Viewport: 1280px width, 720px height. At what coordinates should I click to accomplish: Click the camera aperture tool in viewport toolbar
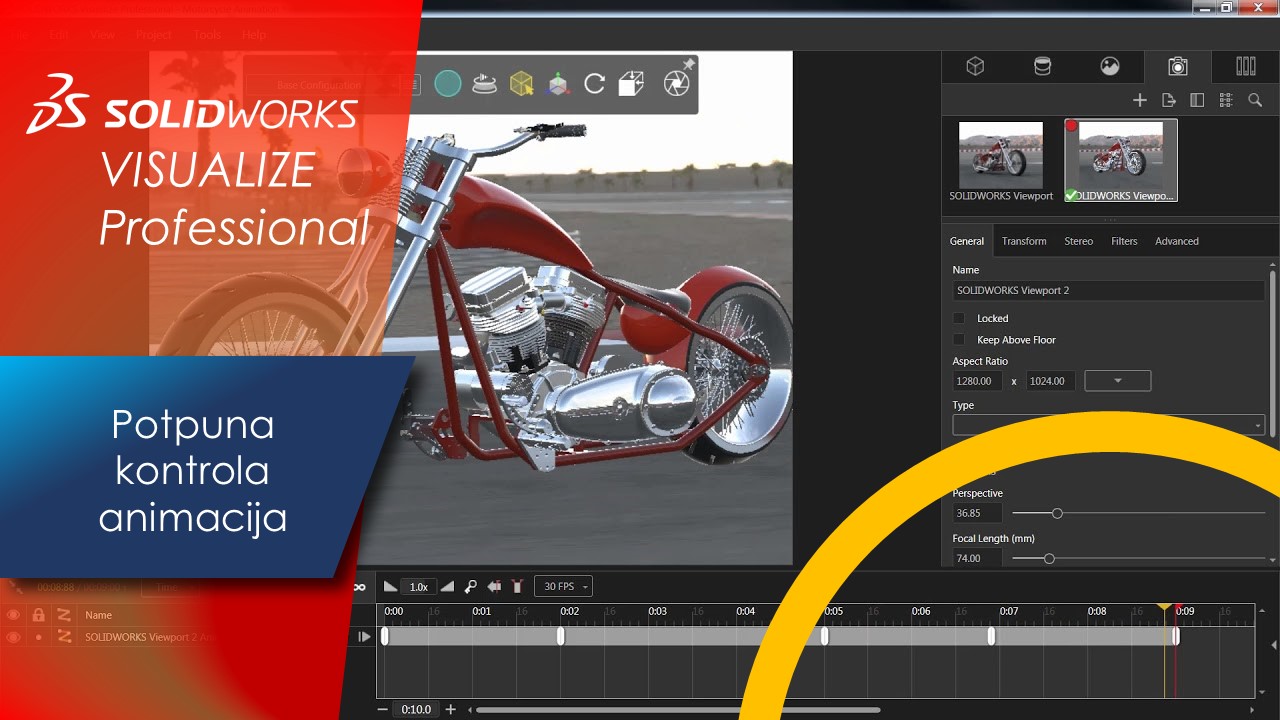(x=676, y=84)
